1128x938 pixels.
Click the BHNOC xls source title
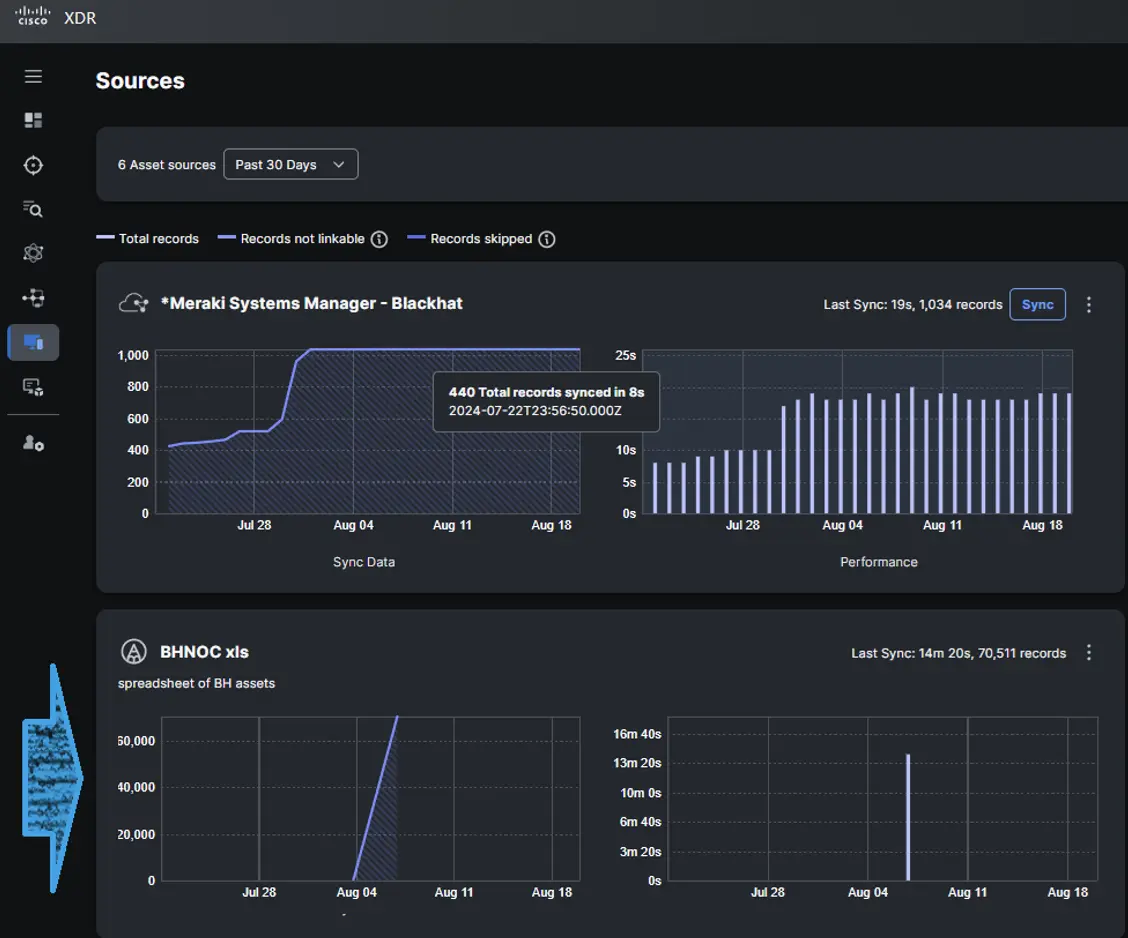[x=204, y=651]
